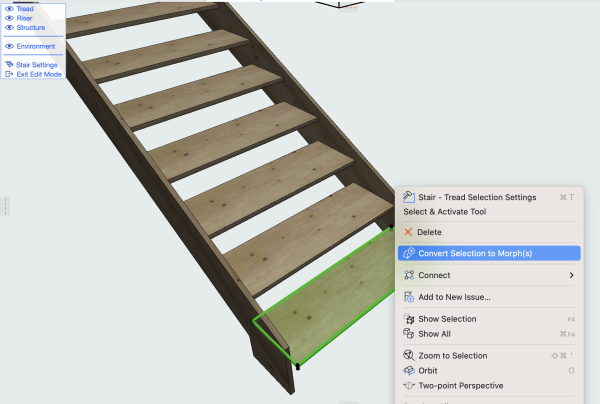Click the Convert Selection to Morph icon
The height and width of the screenshot is (404, 600).
408,253
